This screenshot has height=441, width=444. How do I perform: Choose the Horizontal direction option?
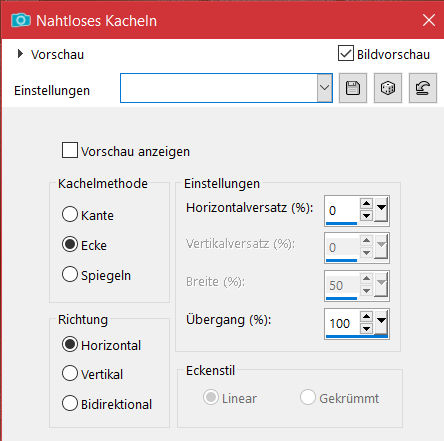(x=70, y=344)
